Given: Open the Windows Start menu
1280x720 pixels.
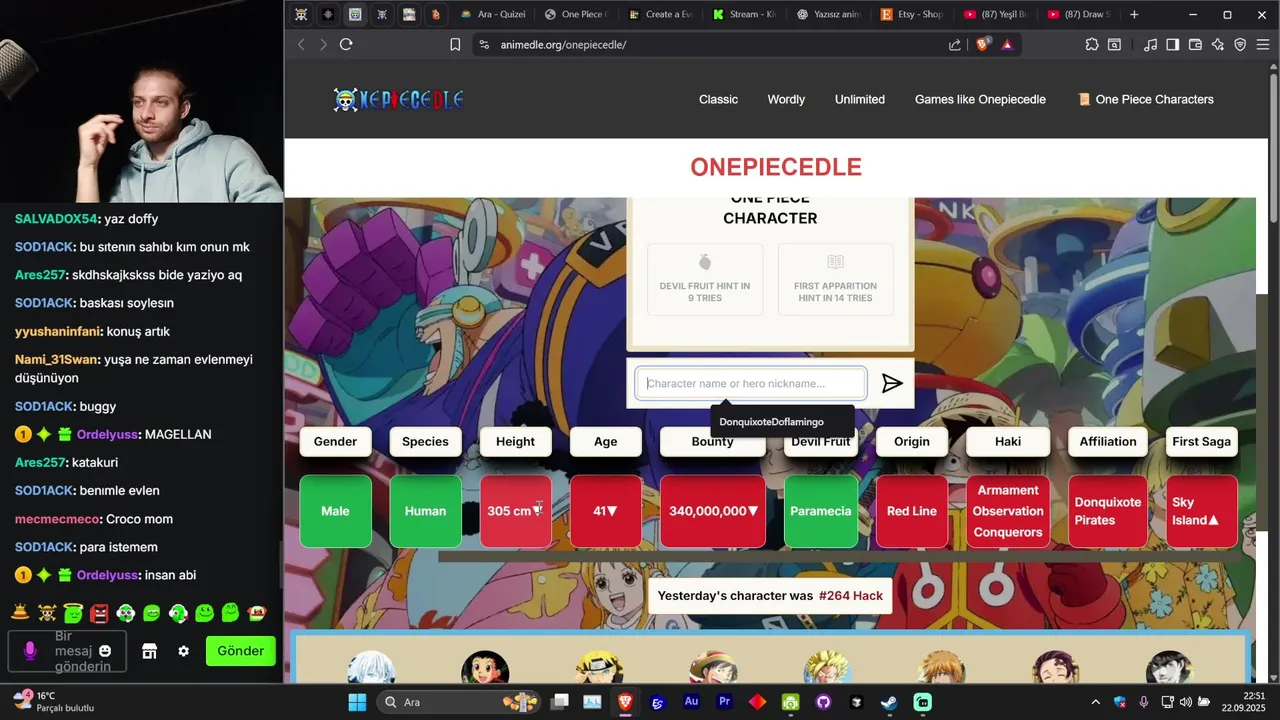Looking at the screenshot, I should [x=357, y=702].
